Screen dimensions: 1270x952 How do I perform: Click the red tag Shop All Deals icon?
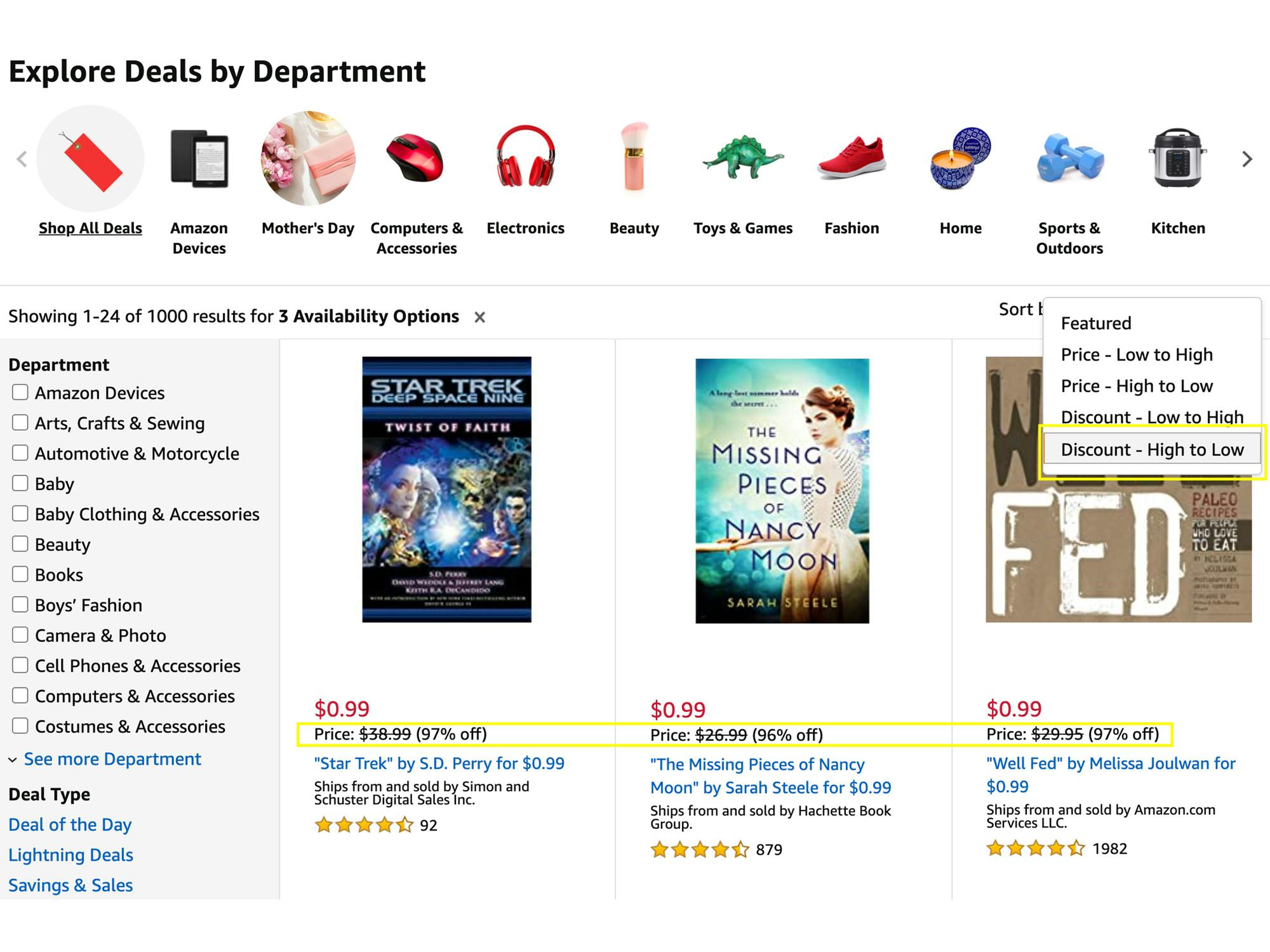tap(90, 159)
